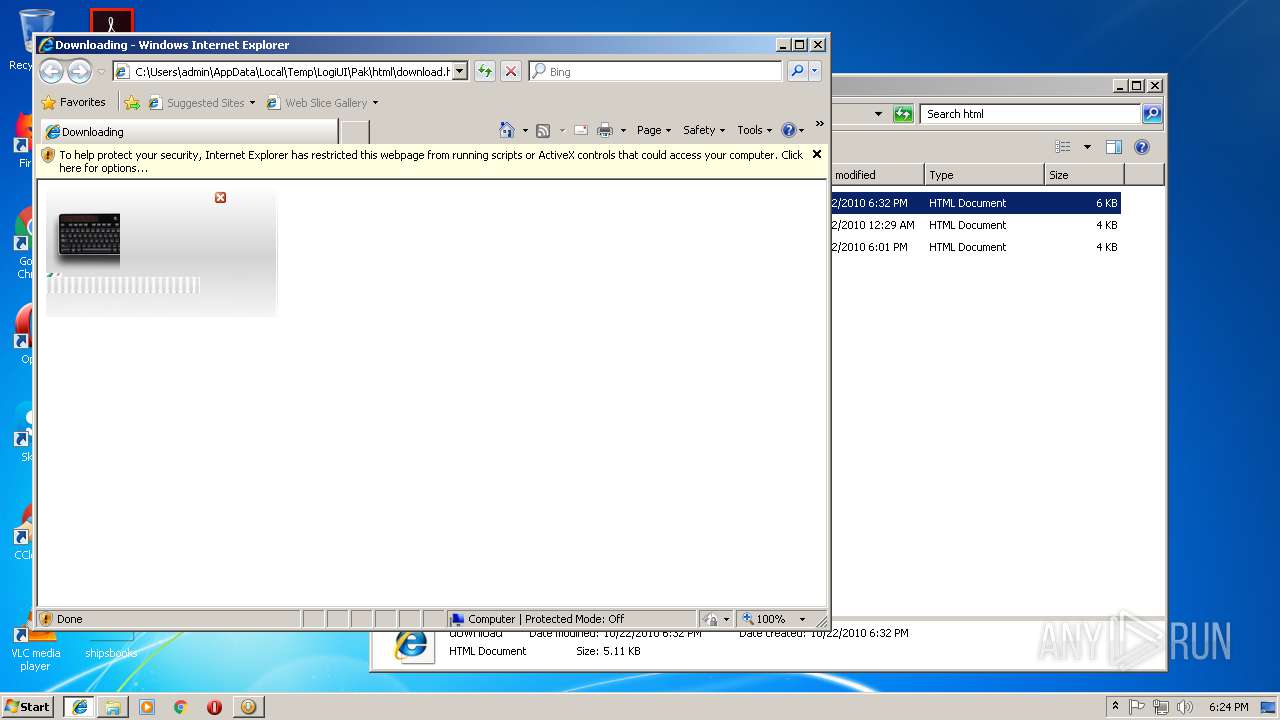Viewport: 1280px width, 720px height.
Task: Click the broken image red X placeholder
Action: (x=221, y=198)
